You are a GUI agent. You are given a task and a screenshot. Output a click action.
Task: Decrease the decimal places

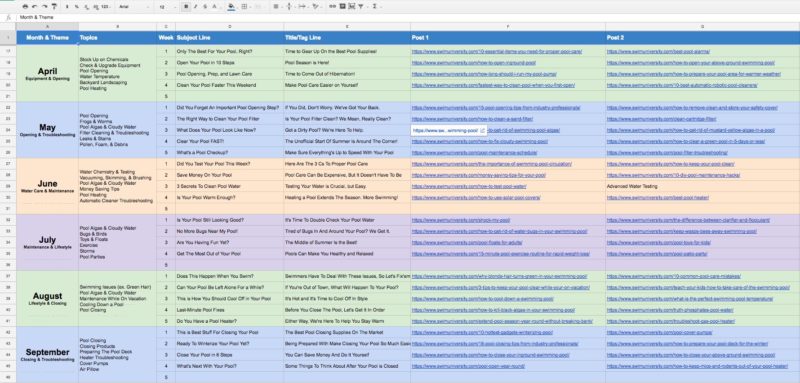[86, 7]
